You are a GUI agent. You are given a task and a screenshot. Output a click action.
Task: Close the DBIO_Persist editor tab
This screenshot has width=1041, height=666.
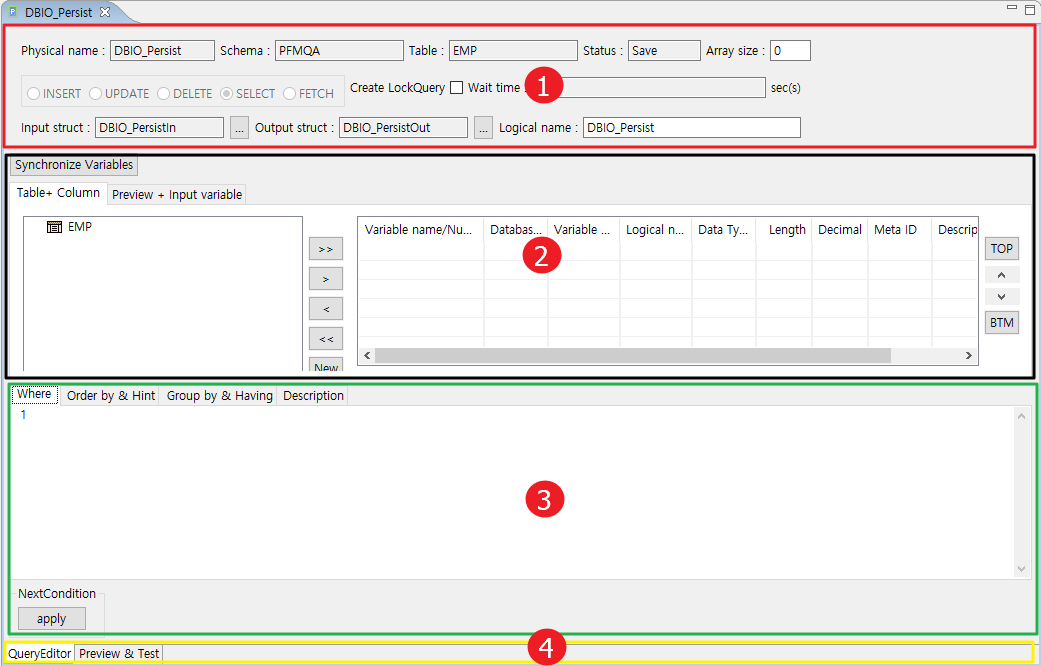(105, 12)
